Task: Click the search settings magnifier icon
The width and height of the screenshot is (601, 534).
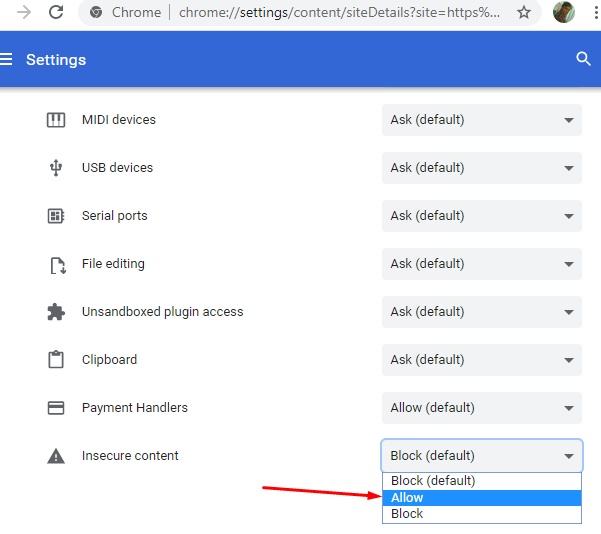Action: (x=583, y=59)
